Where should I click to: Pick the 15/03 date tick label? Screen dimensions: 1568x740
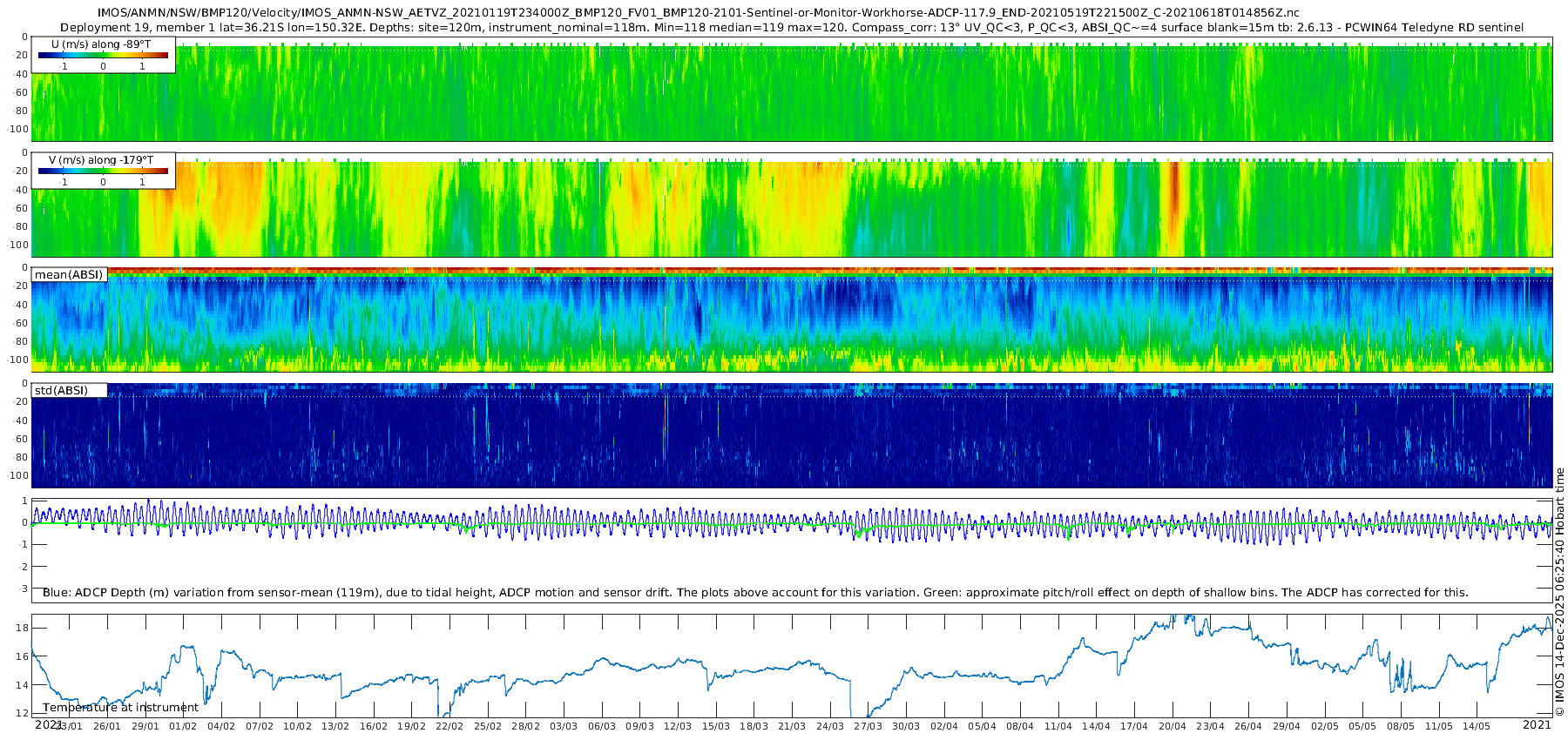[x=716, y=726]
